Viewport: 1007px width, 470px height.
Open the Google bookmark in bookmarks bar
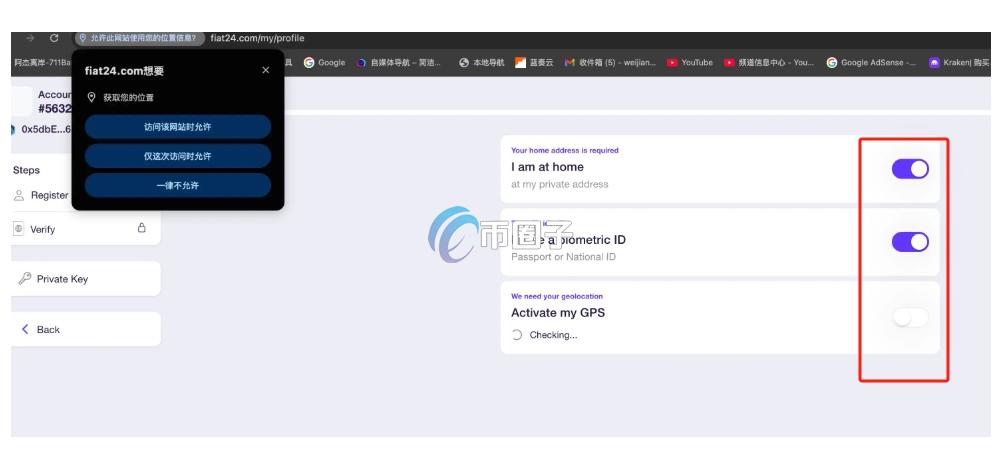click(x=325, y=62)
